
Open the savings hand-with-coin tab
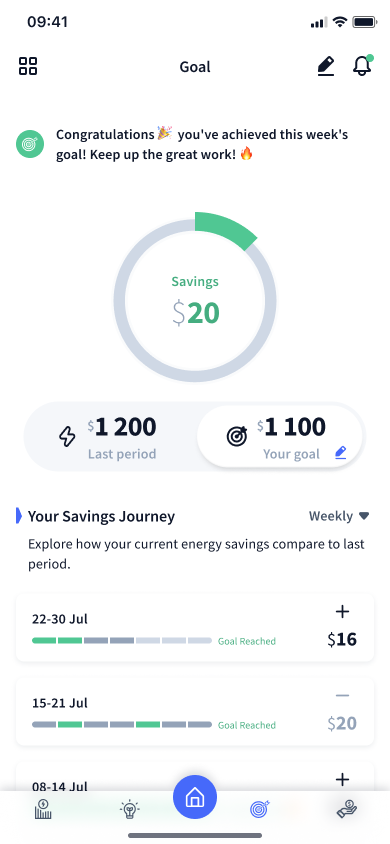coord(347,809)
